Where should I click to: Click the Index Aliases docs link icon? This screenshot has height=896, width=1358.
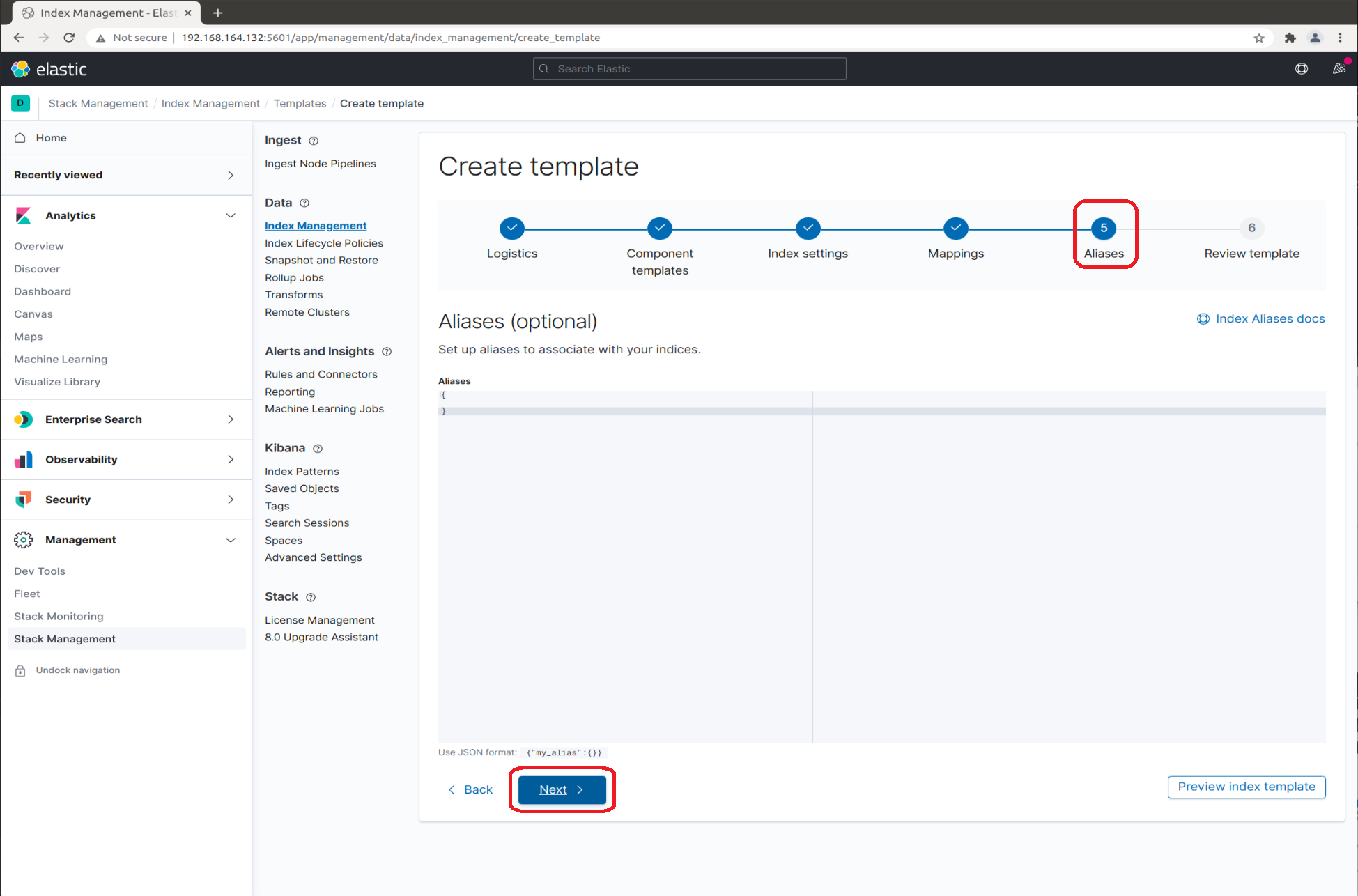[1200, 319]
